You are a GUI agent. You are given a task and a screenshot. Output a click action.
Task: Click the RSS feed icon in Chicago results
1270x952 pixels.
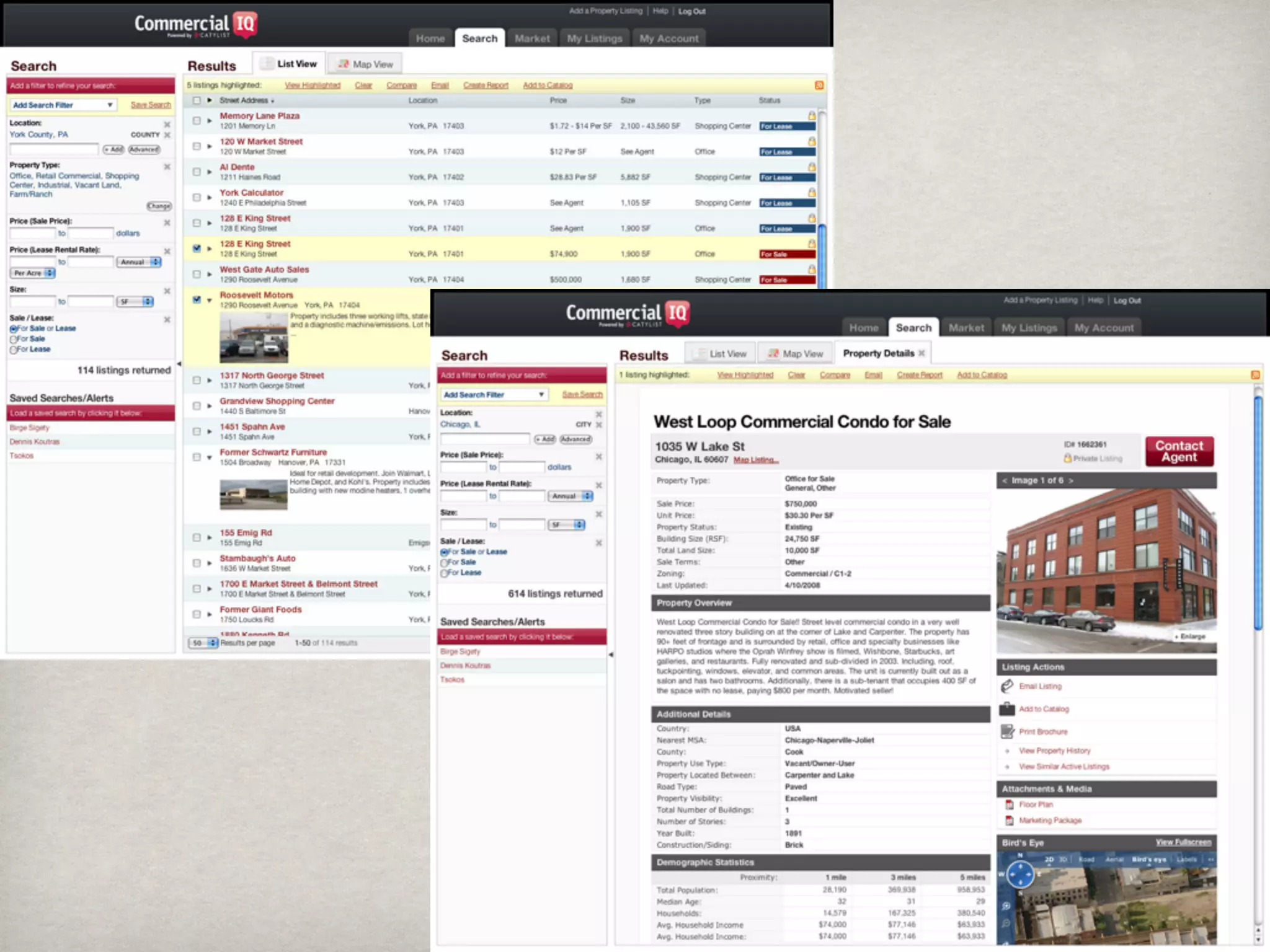point(1255,375)
